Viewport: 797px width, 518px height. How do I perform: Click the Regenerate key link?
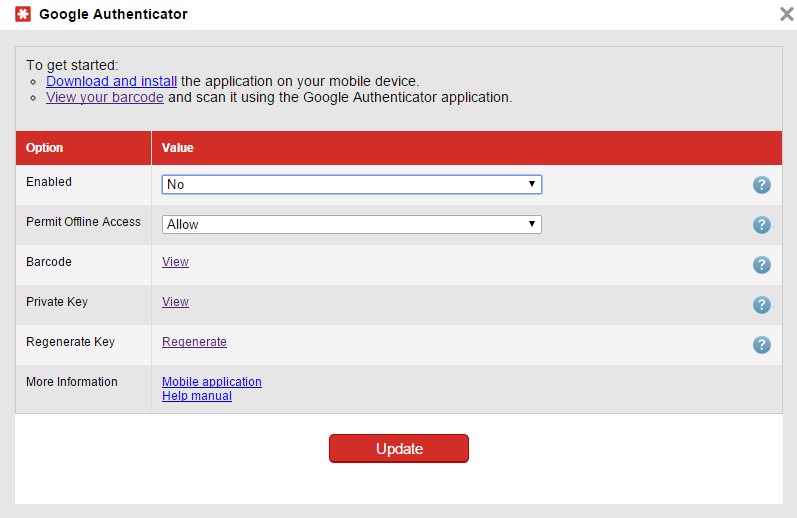coord(194,342)
